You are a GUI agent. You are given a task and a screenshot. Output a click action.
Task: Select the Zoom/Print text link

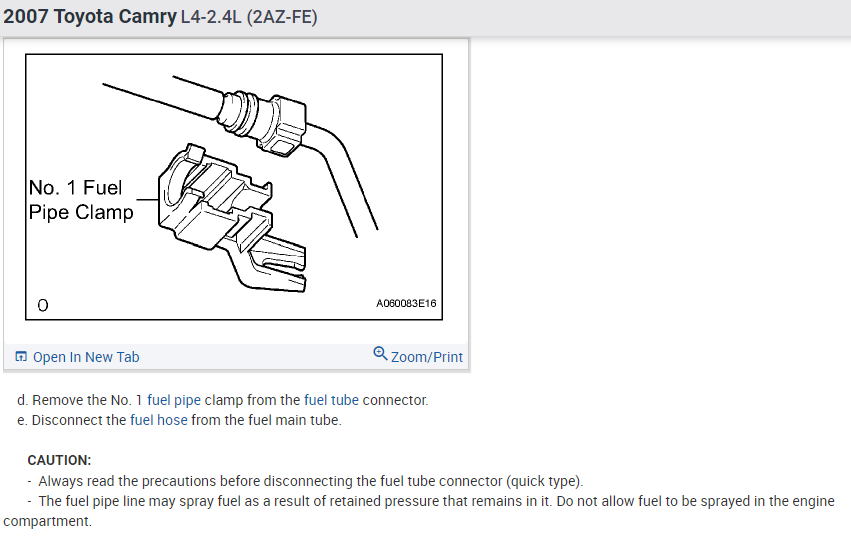(x=427, y=357)
